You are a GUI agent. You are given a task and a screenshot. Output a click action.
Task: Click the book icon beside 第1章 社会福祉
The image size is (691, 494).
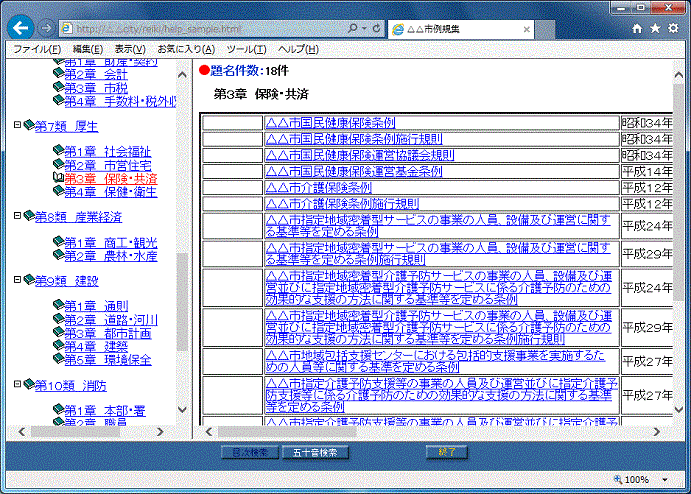click(x=57, y=151)
